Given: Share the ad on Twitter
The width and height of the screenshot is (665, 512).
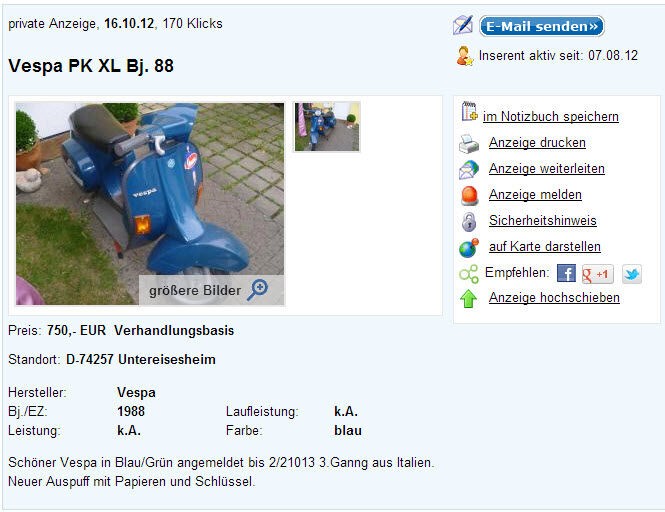Looking at the screenshot, I should [632, 274].
